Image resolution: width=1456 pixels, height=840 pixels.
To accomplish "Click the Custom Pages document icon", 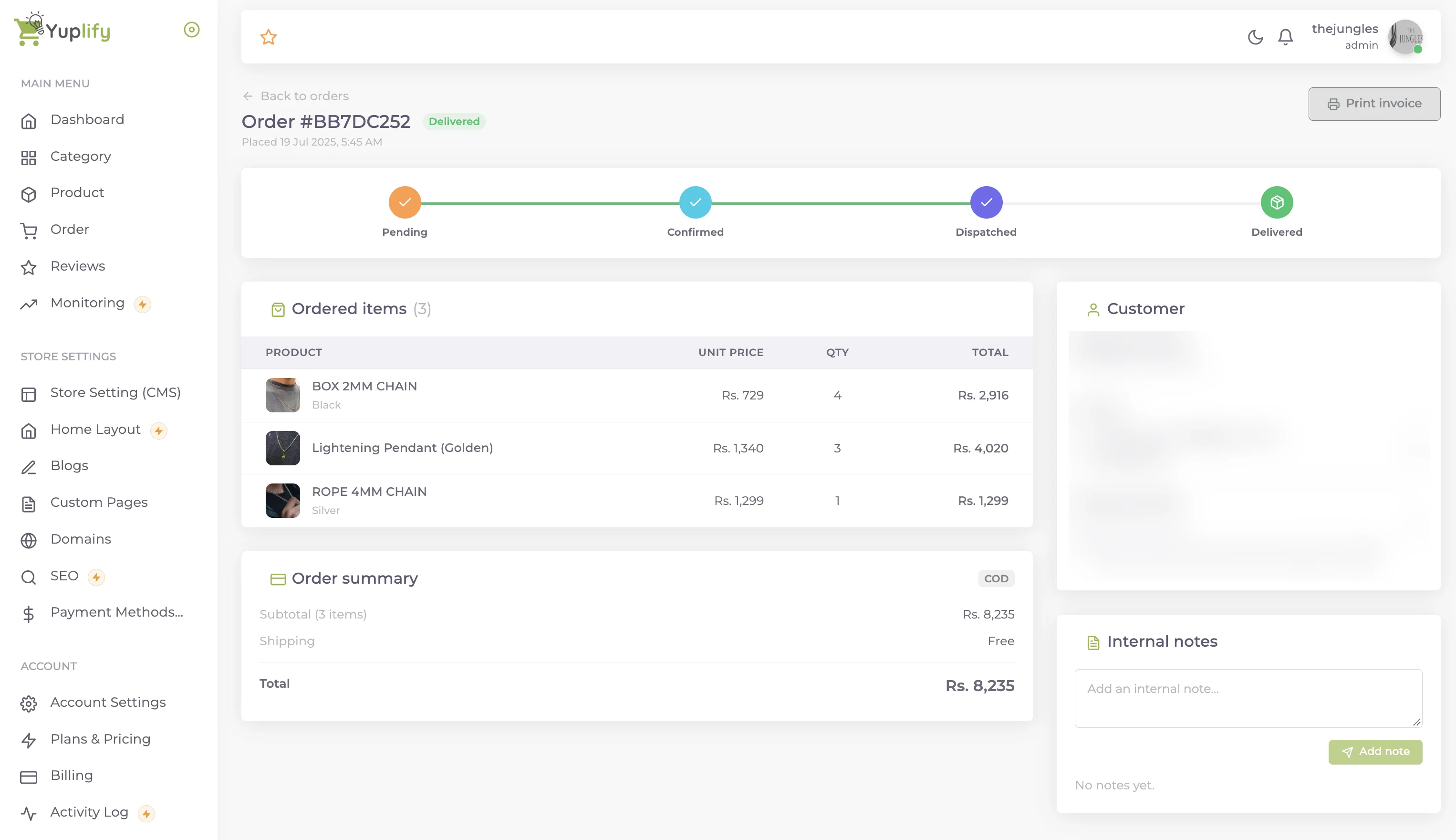I will pyautogui.click(x=29, y=504).
